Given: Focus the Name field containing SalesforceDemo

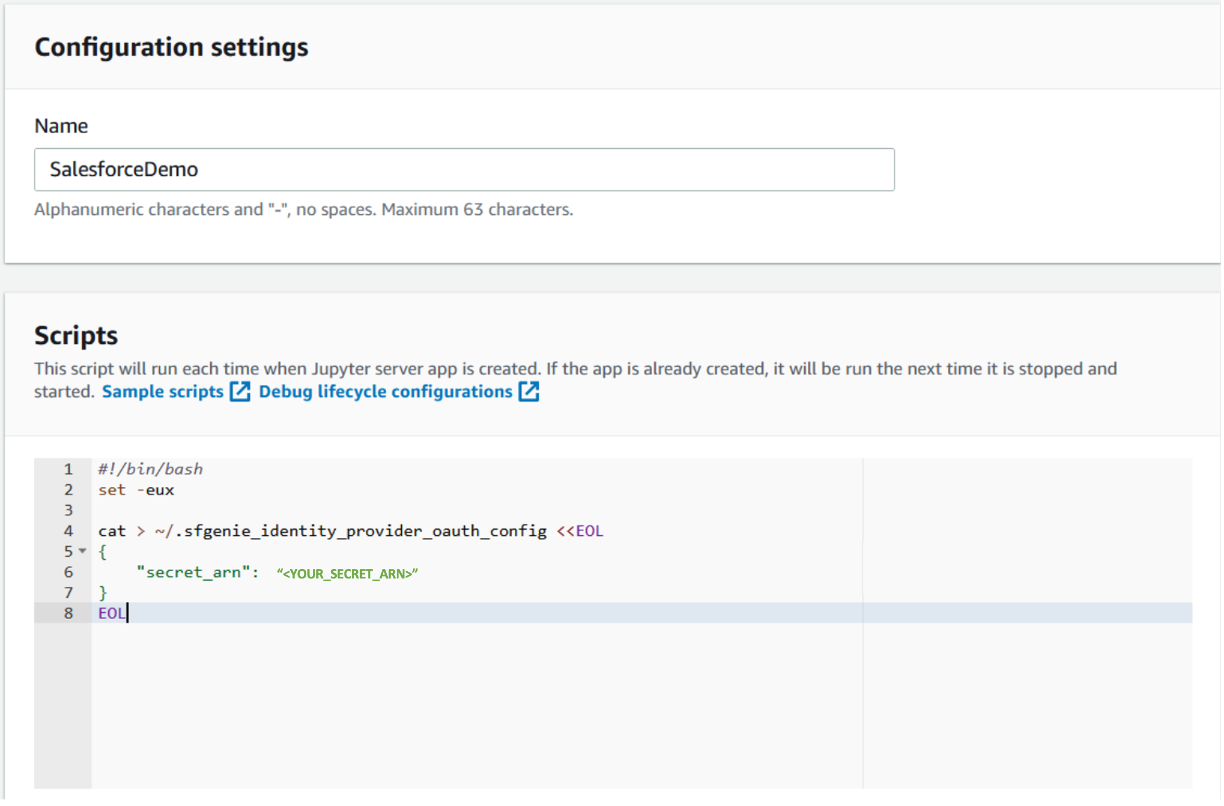Looking at the screenshot, I should (464, 170).
